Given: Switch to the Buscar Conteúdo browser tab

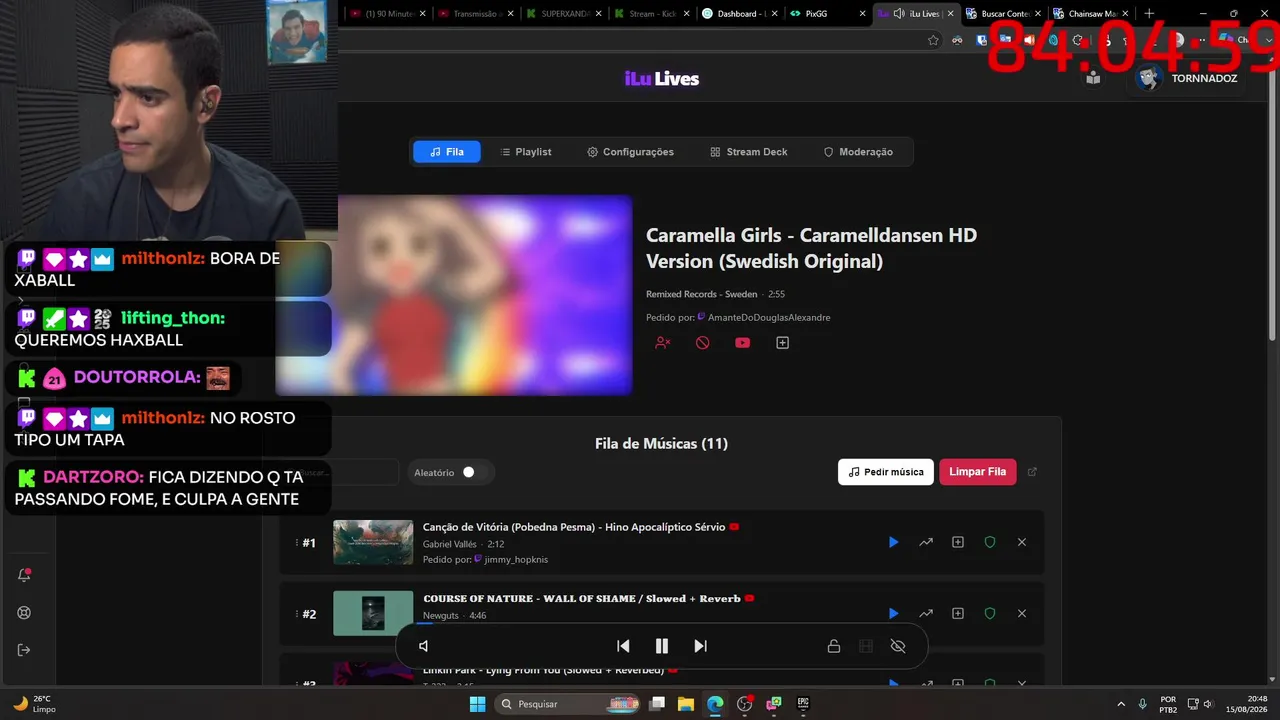Looking at the screenshot, I should click(x=1003, y=14).
